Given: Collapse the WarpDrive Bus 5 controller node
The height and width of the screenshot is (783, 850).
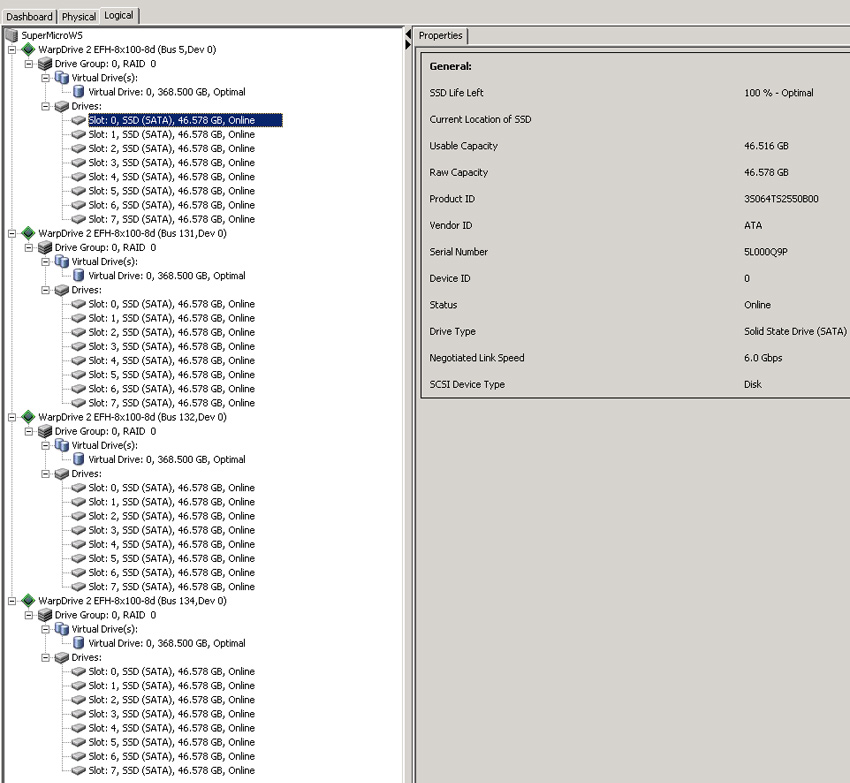Looking at the screenshot, I should click(12, 50).
